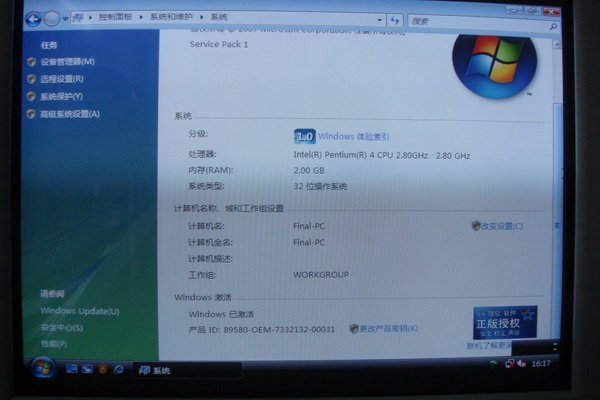Expand the arrow before 控制面板 breadcrumb
This screenshot has height=400, width=600.
pos(90,17)
